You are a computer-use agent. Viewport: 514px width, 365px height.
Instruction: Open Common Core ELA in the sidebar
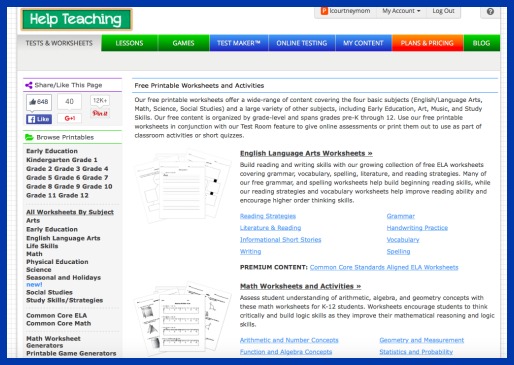pyautogui.click(x=57, y=315)
